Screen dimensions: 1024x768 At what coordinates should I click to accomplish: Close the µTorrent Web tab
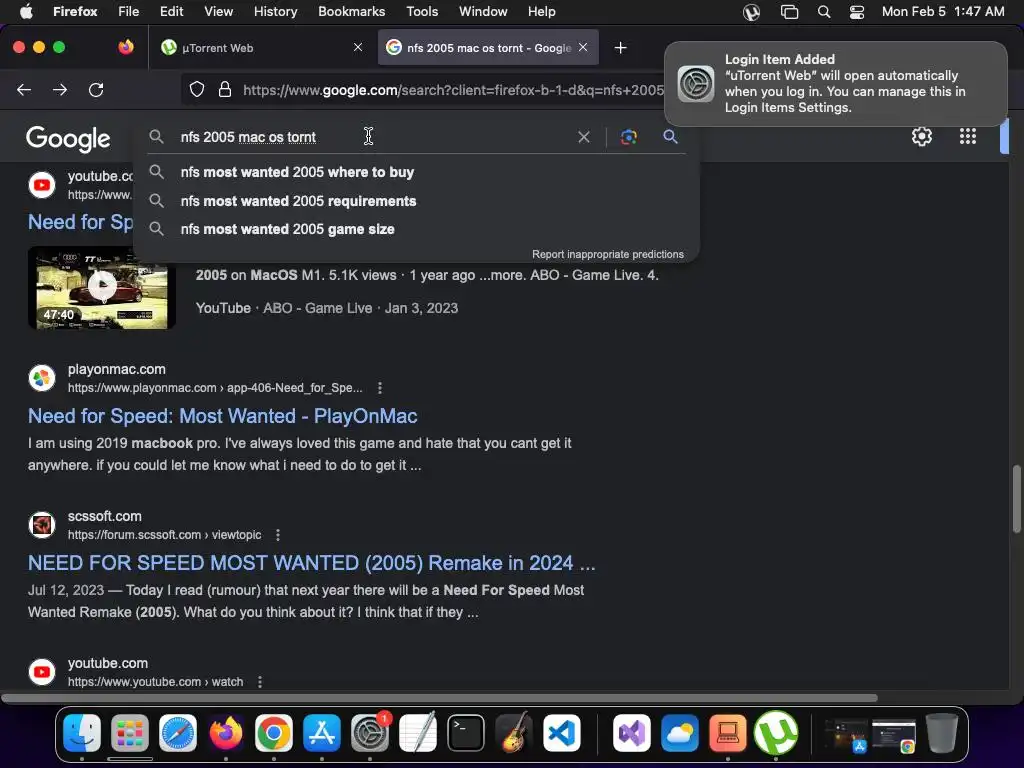(358, 47)
